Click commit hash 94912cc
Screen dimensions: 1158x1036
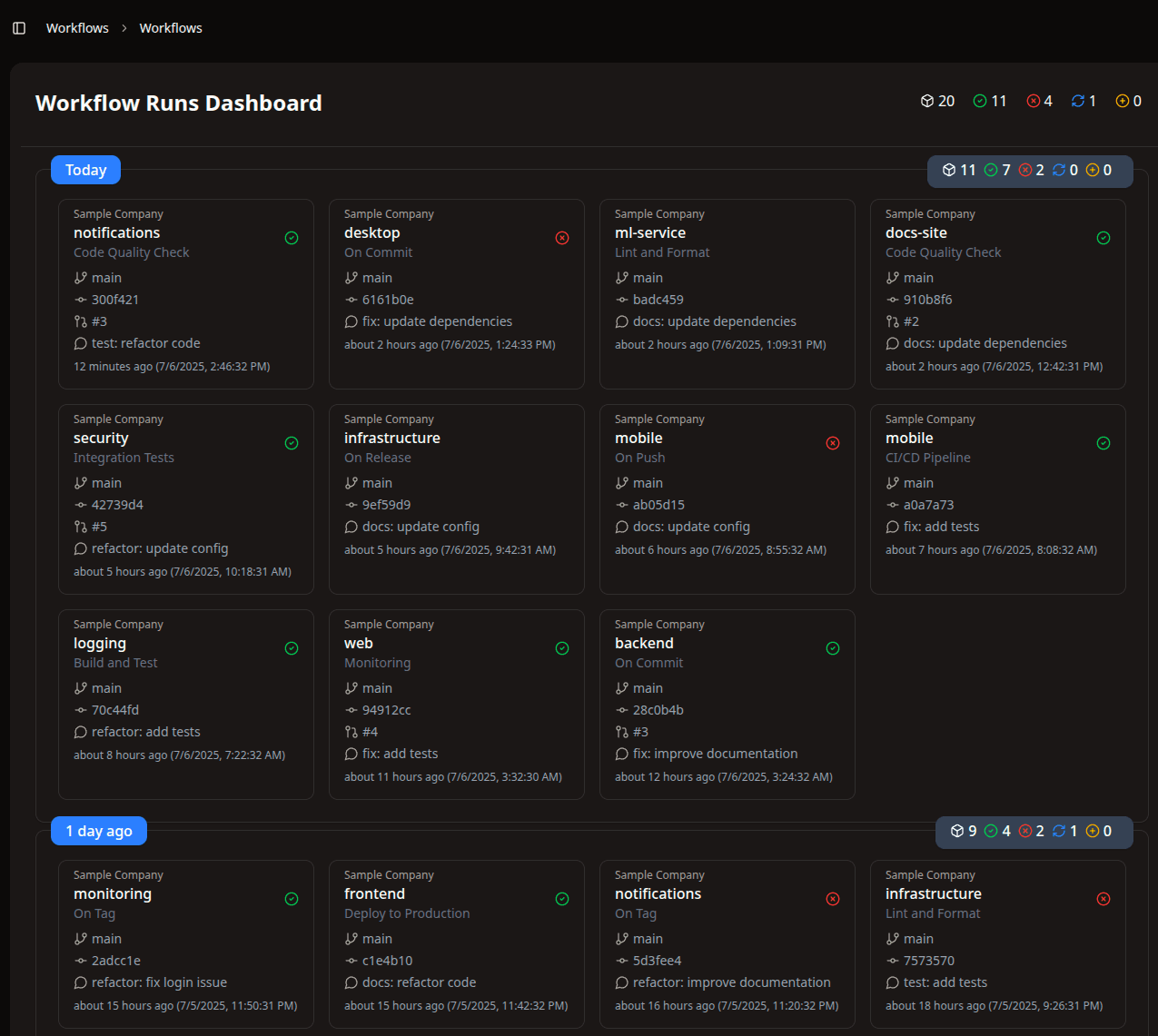tap(387, 710)
